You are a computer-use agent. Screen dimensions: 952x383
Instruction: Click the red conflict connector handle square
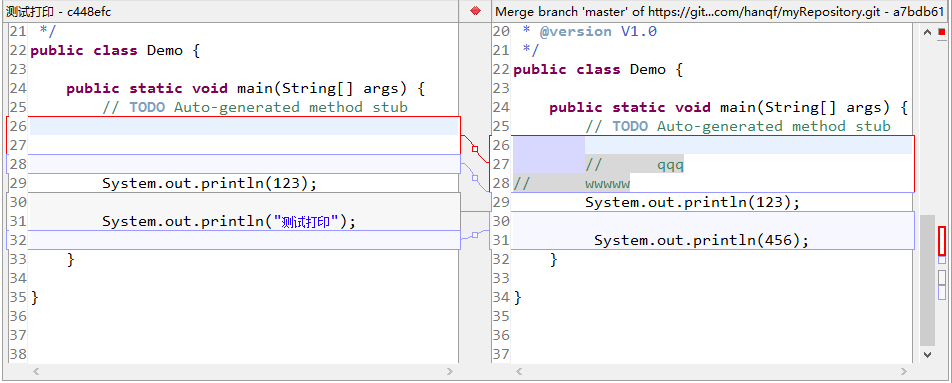[475, 149]
